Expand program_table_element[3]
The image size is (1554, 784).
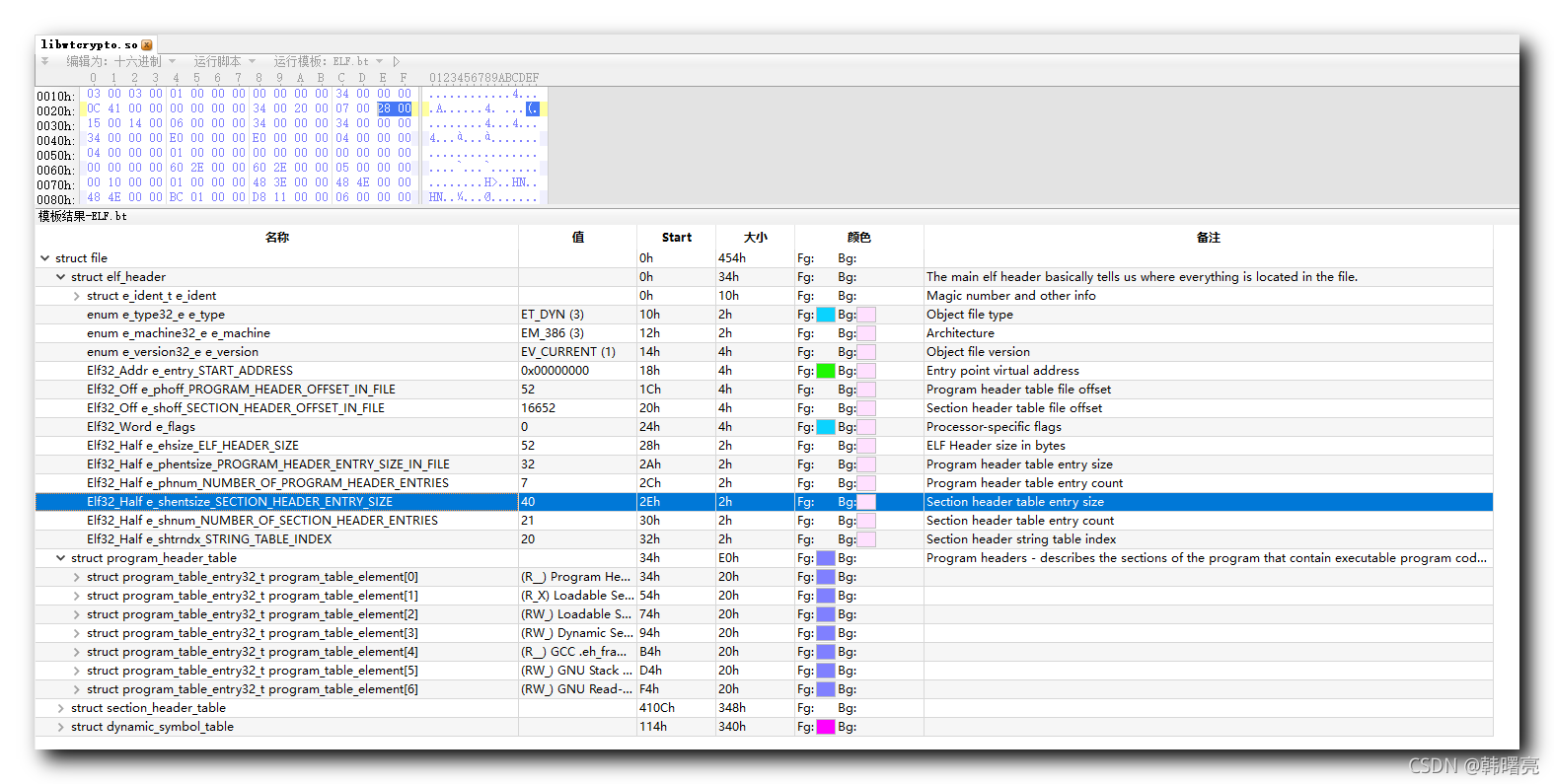click(77, 633)
